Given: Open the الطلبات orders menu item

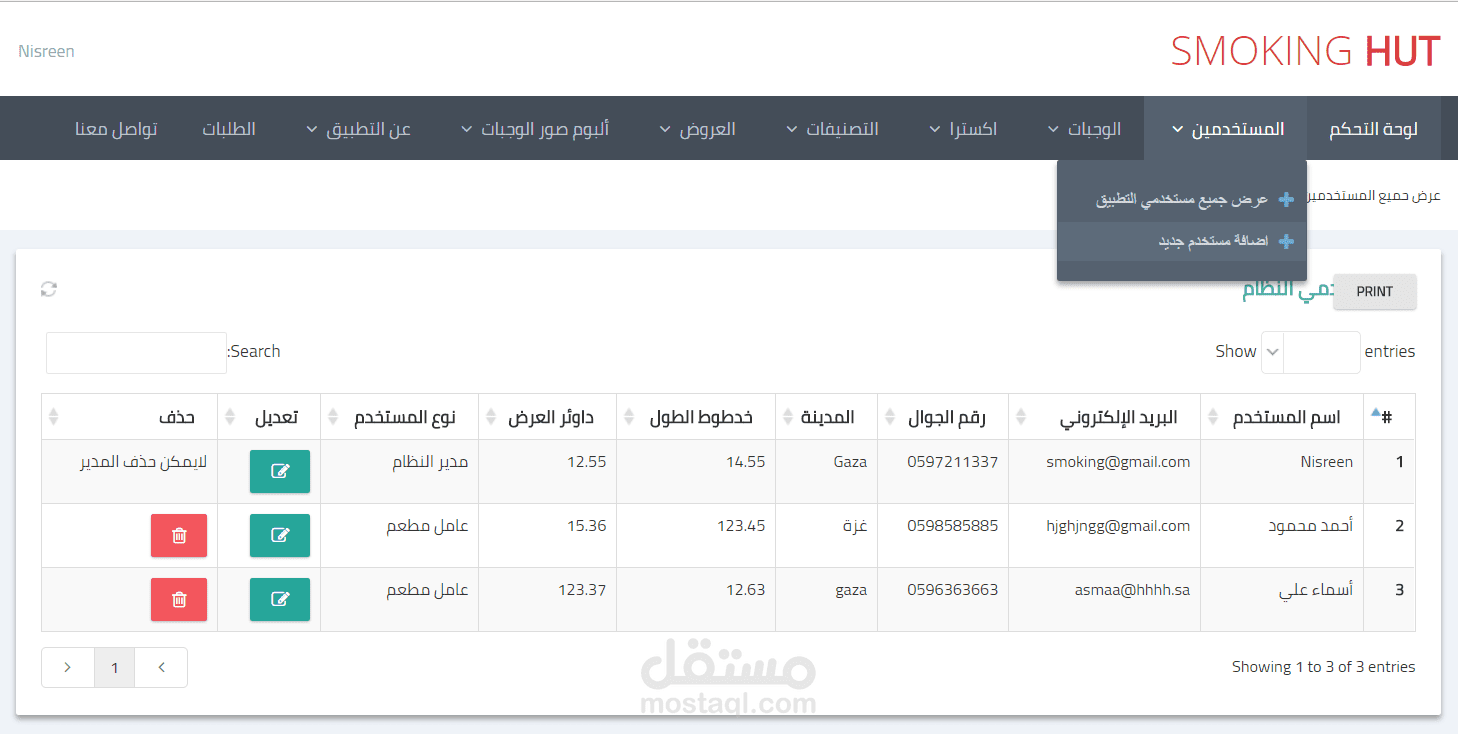Looking at the screenshot, I should click(x=229, y=129).
